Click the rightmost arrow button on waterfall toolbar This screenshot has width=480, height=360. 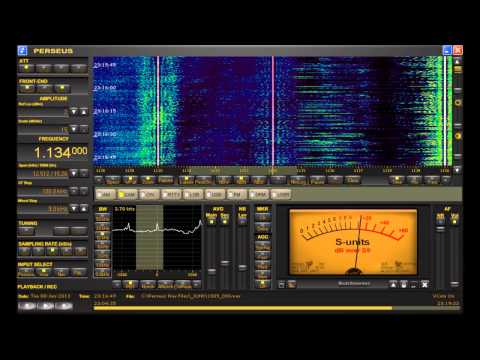(x=446, y=180)
